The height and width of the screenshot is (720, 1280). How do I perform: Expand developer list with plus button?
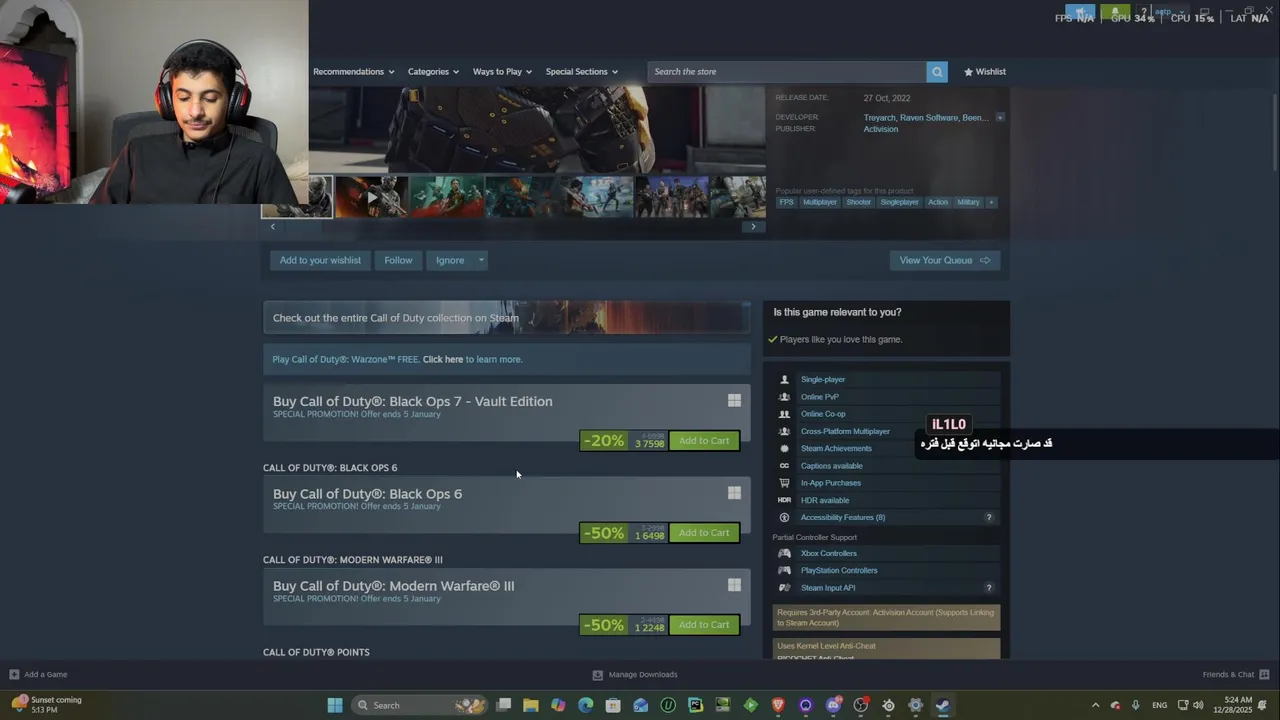[1000, 118]
